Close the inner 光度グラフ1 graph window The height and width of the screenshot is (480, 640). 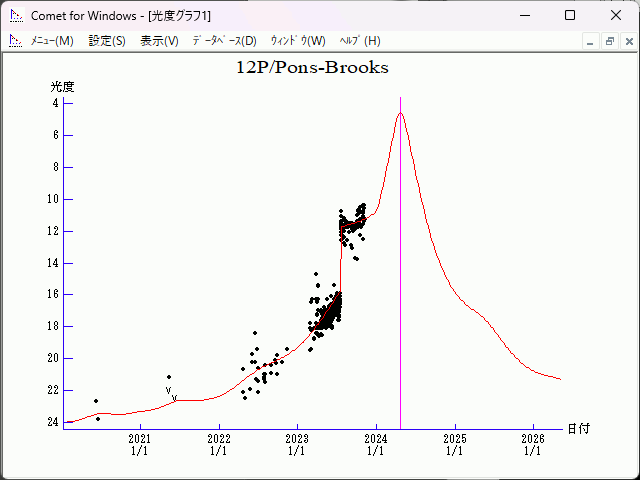(x=627, y=41)
